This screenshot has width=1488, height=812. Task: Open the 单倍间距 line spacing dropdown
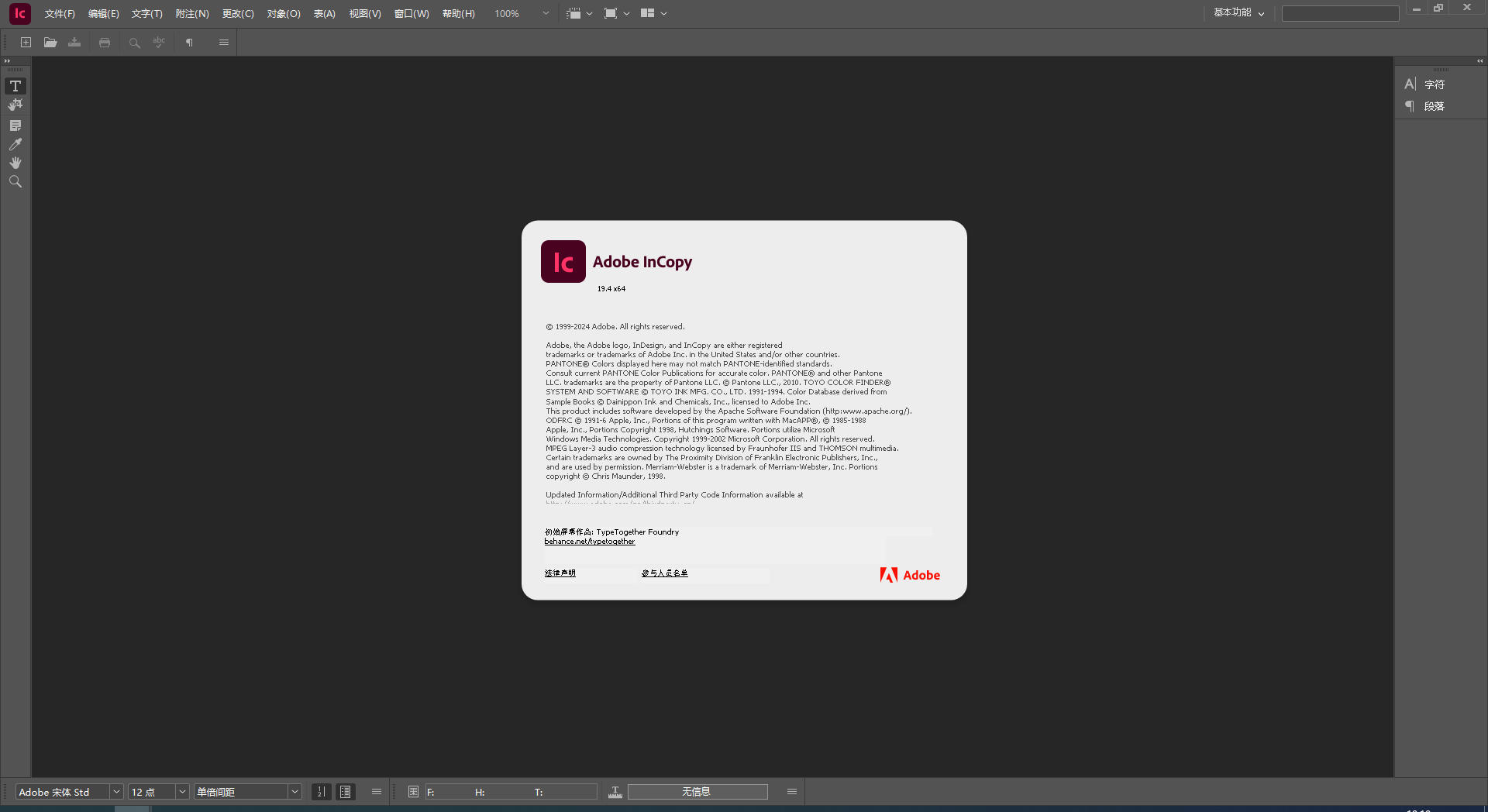[x=294, y=792]
